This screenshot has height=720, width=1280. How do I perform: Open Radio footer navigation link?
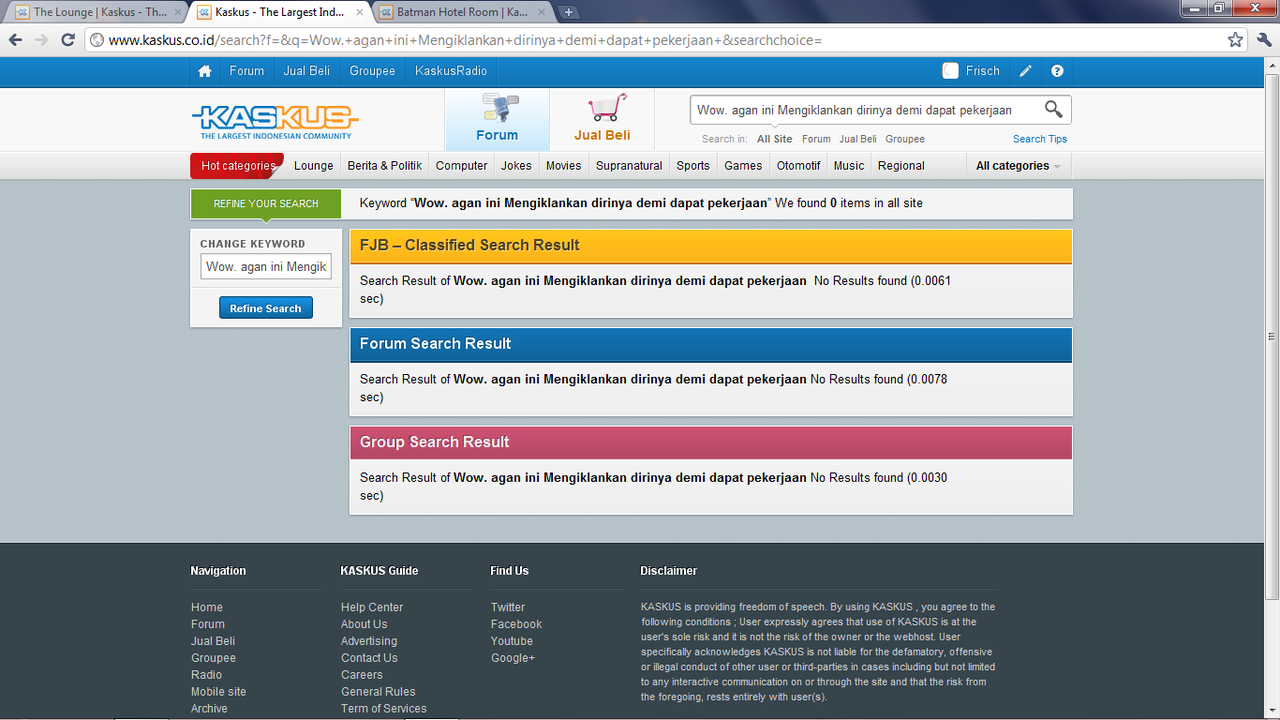pos(207,675)
